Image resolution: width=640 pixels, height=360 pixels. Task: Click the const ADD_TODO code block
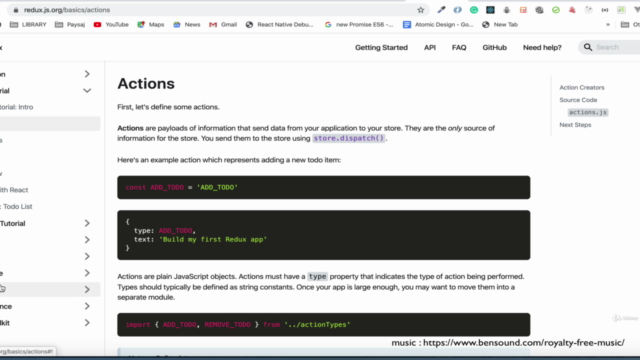tap(324, 187)
